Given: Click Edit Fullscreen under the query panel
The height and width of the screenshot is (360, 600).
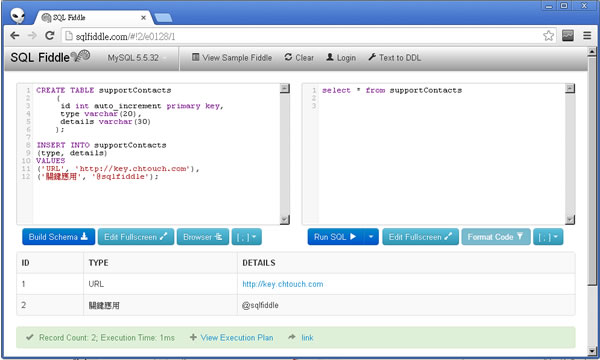Looking at the screenshot, I should (x=421, y=237).
